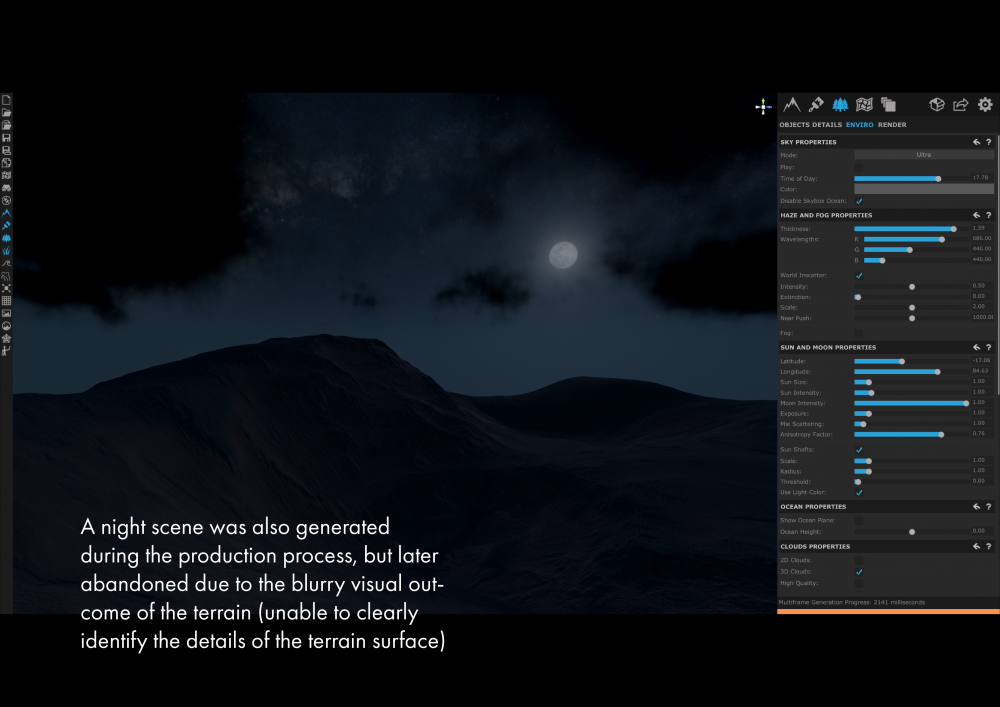Open the terrain mountain tool in top toolbar
This screenshot has height=707, width=1000.
[x=792, y=104]
